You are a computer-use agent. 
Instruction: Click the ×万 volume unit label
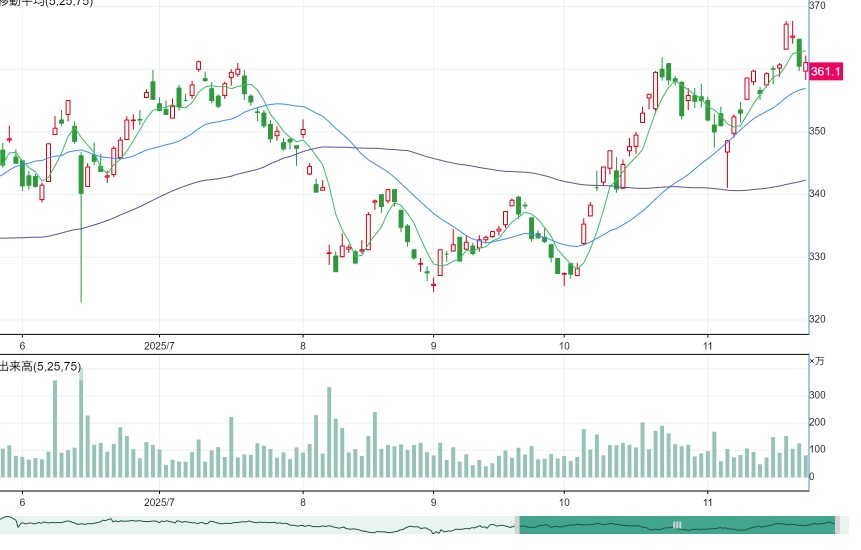click(817, 361)
